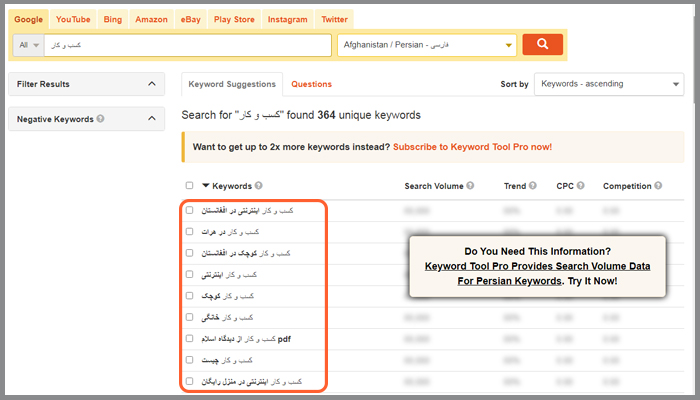Switch to the YouTube tab
700x400 pixels.
pos(73,19)
